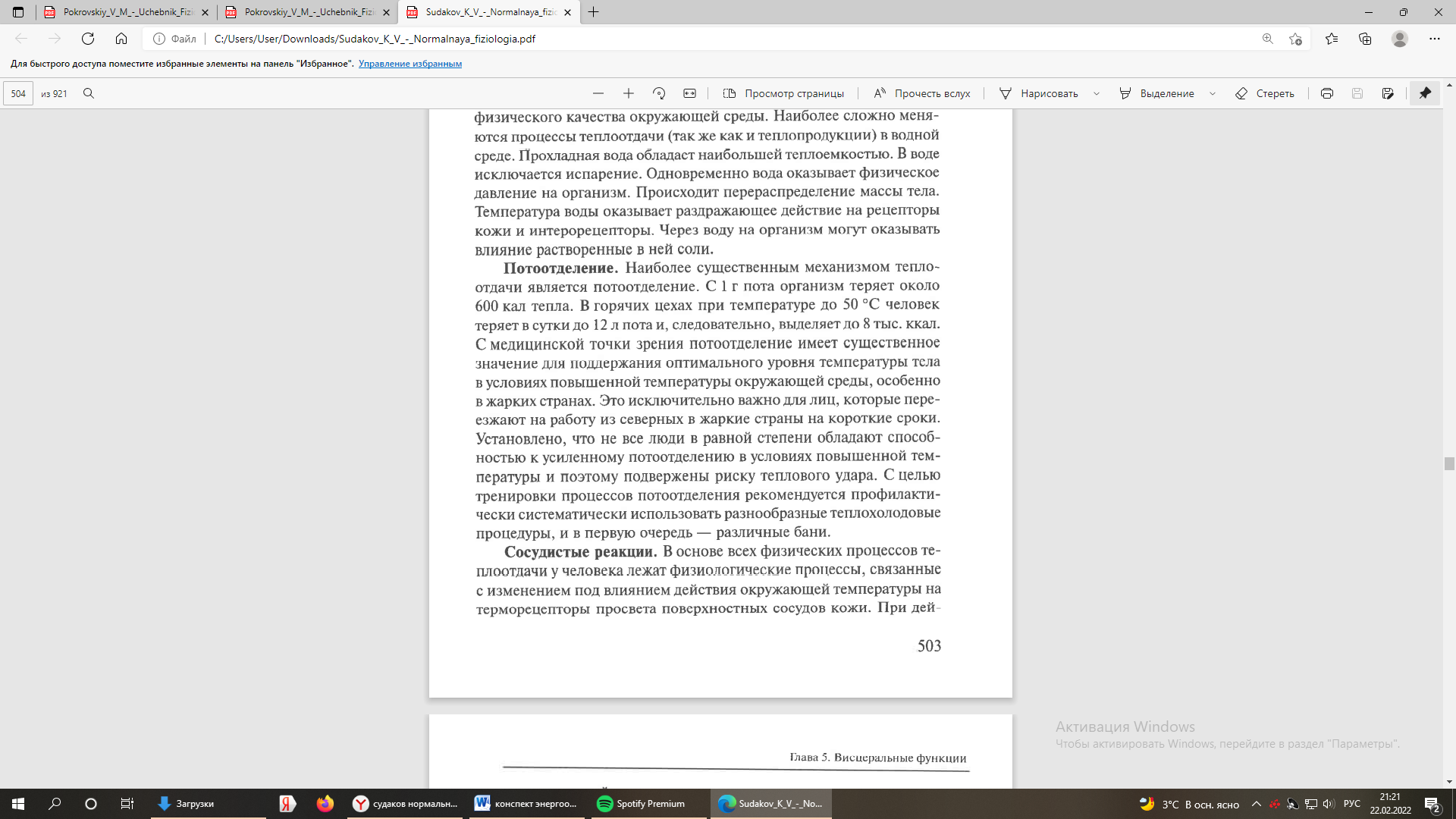The image size is (1456, 819).
Task: Close the Sudakov_K_V tab
Action: click(x=567, y=12)
